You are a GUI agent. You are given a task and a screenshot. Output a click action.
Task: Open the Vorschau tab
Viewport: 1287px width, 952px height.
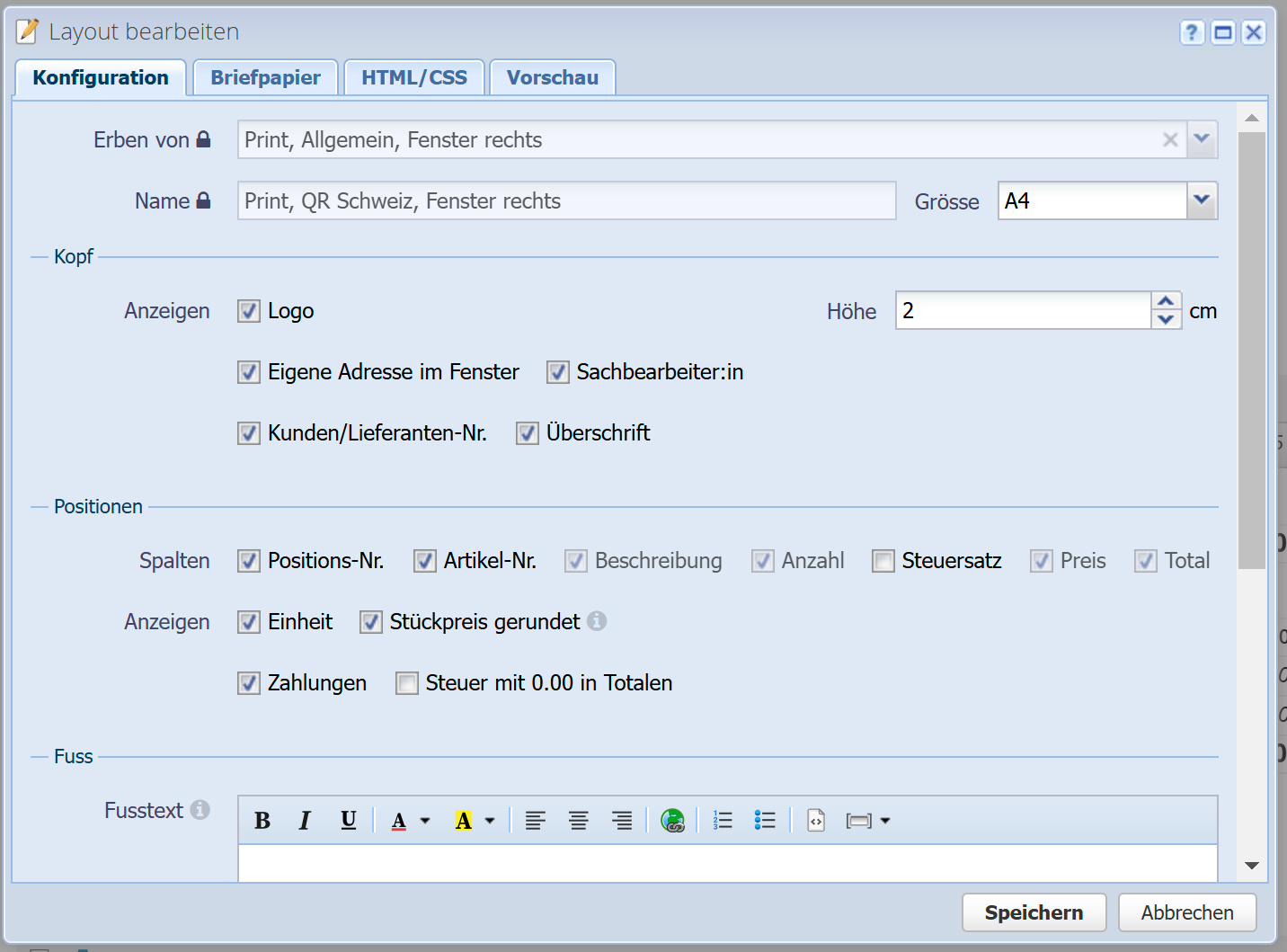click(552, 77)
